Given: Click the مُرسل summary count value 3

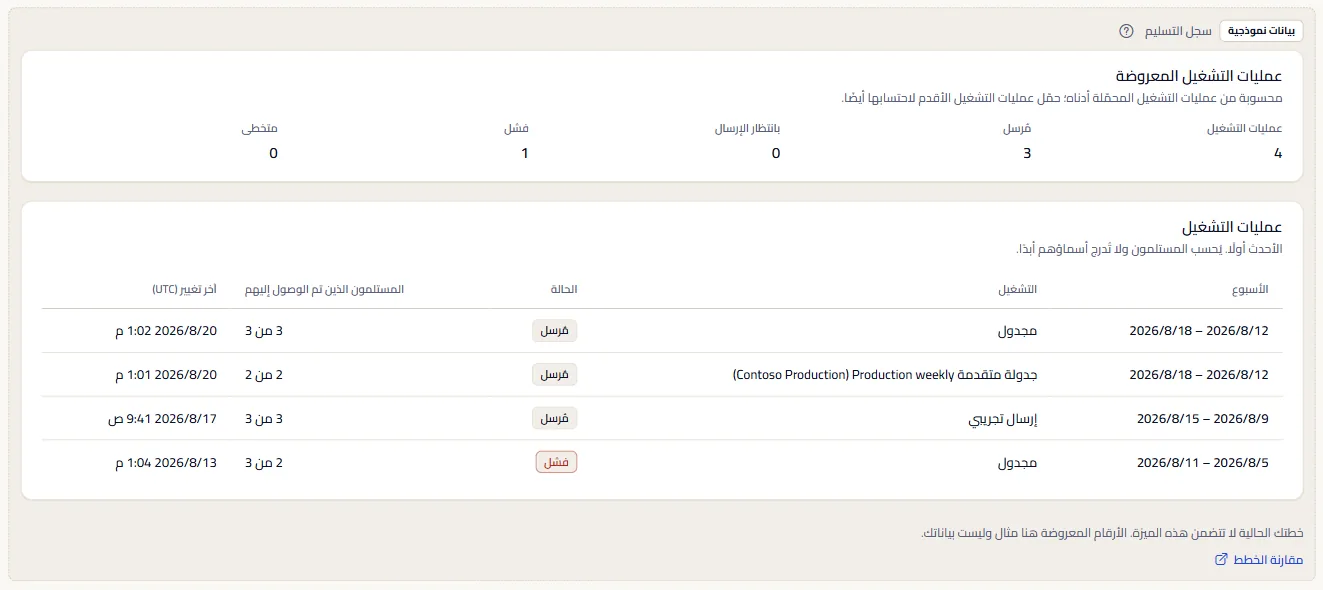Looking at the screenshot, I should [x=1027, y=153].
